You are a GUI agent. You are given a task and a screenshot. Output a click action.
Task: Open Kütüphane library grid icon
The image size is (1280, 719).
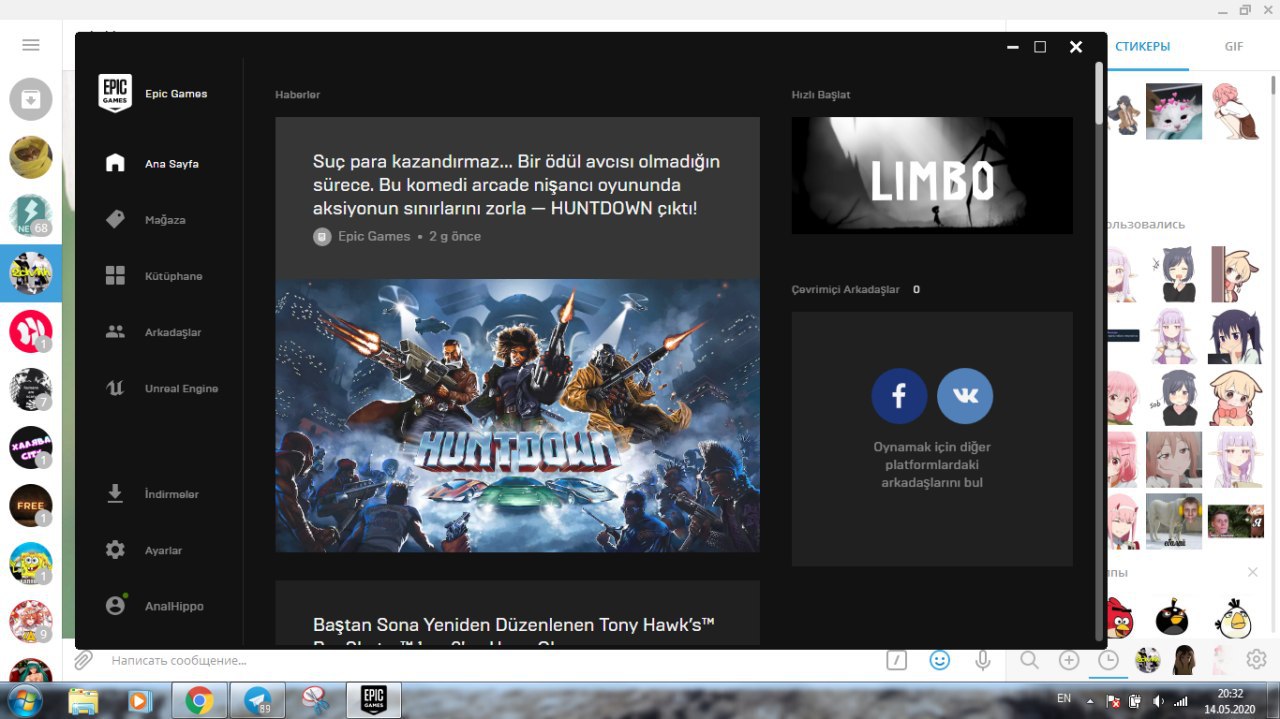[x=115, y=275]
